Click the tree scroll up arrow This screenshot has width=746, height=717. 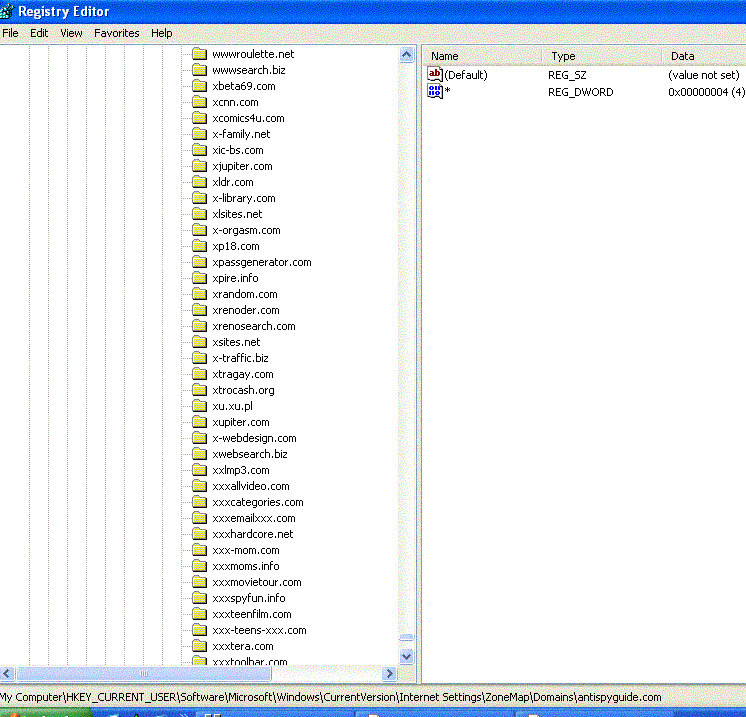click(x=406, y=55)
